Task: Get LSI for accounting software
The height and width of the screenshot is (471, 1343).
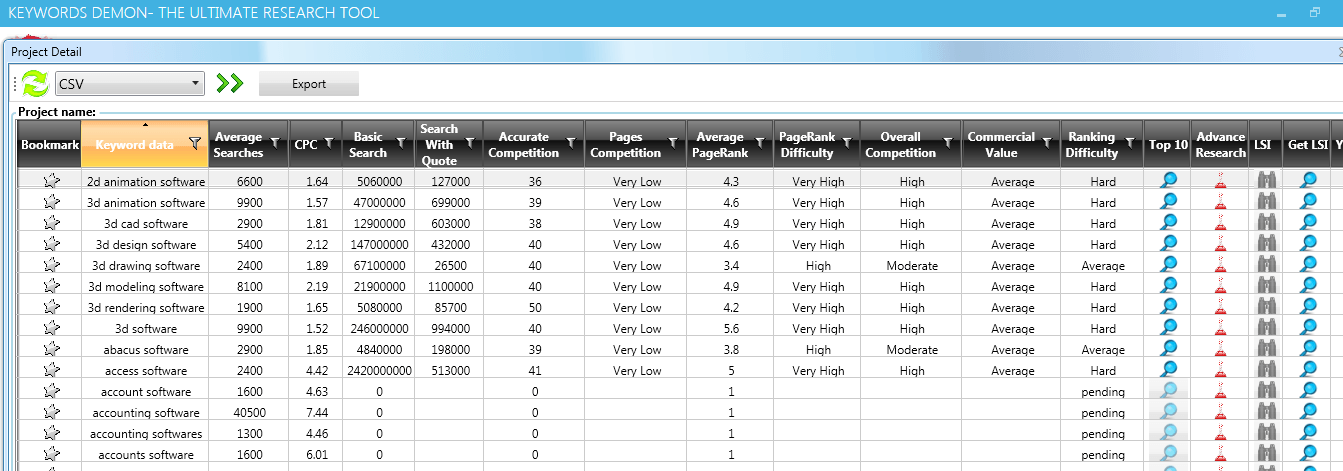Action: 1308,412
